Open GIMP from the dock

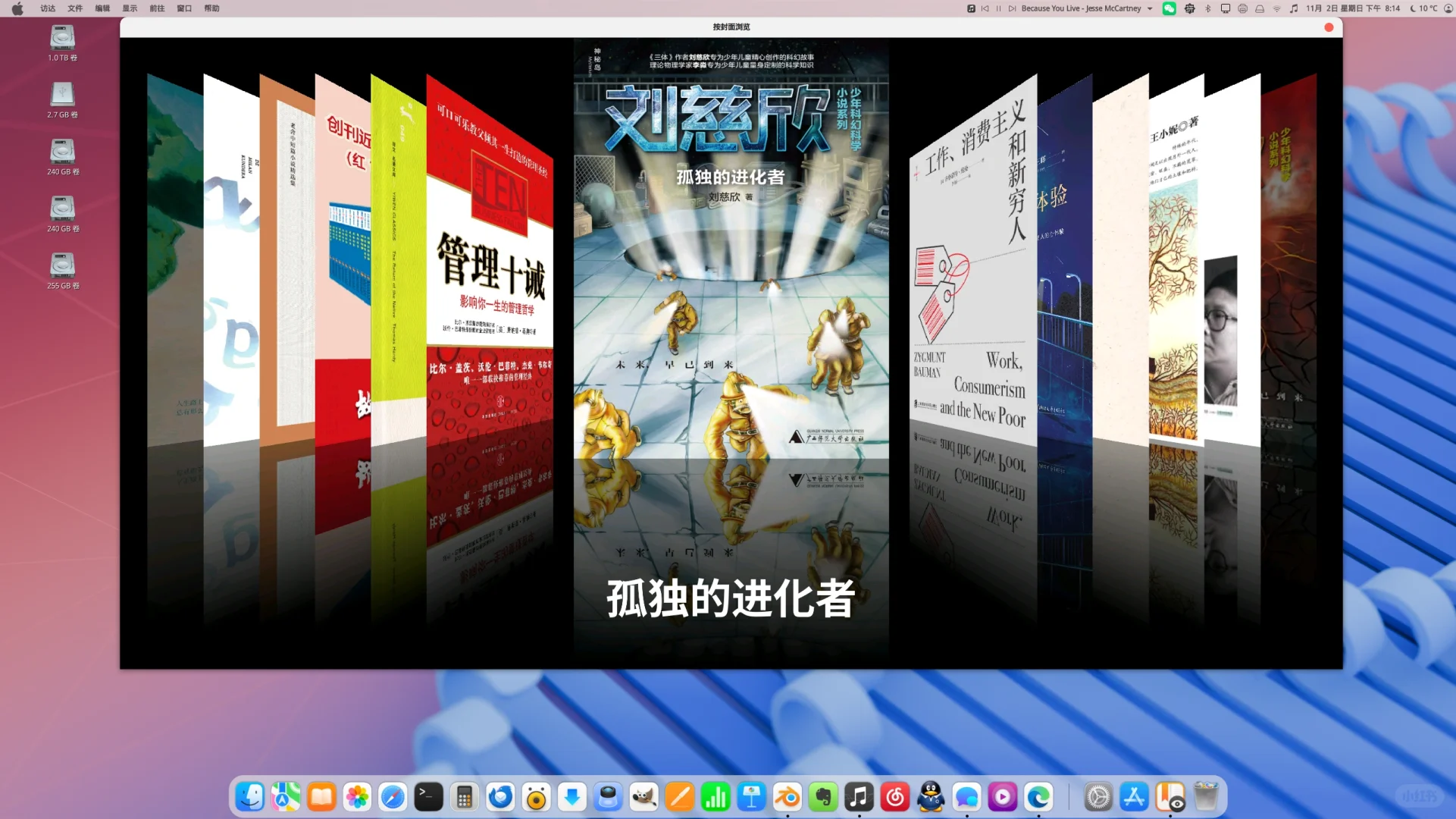coord(644,797)
